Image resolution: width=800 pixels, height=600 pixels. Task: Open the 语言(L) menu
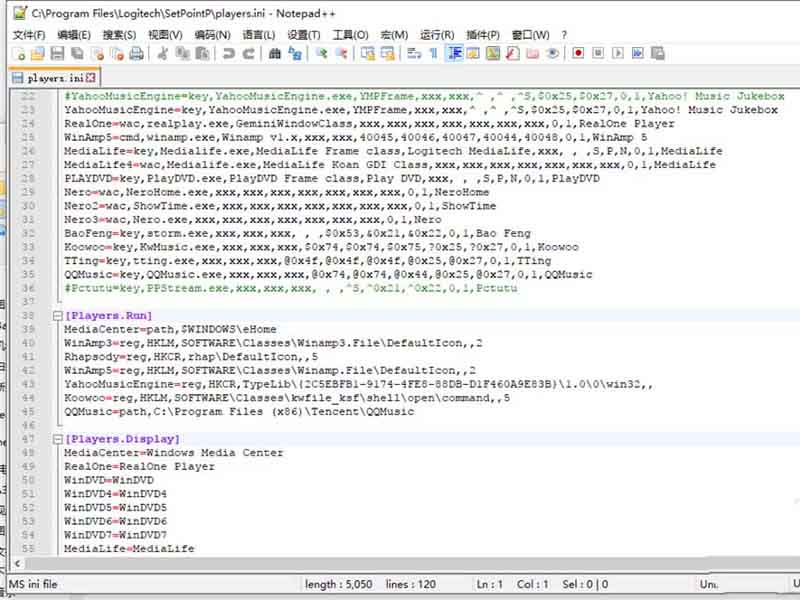coord(259,35)
